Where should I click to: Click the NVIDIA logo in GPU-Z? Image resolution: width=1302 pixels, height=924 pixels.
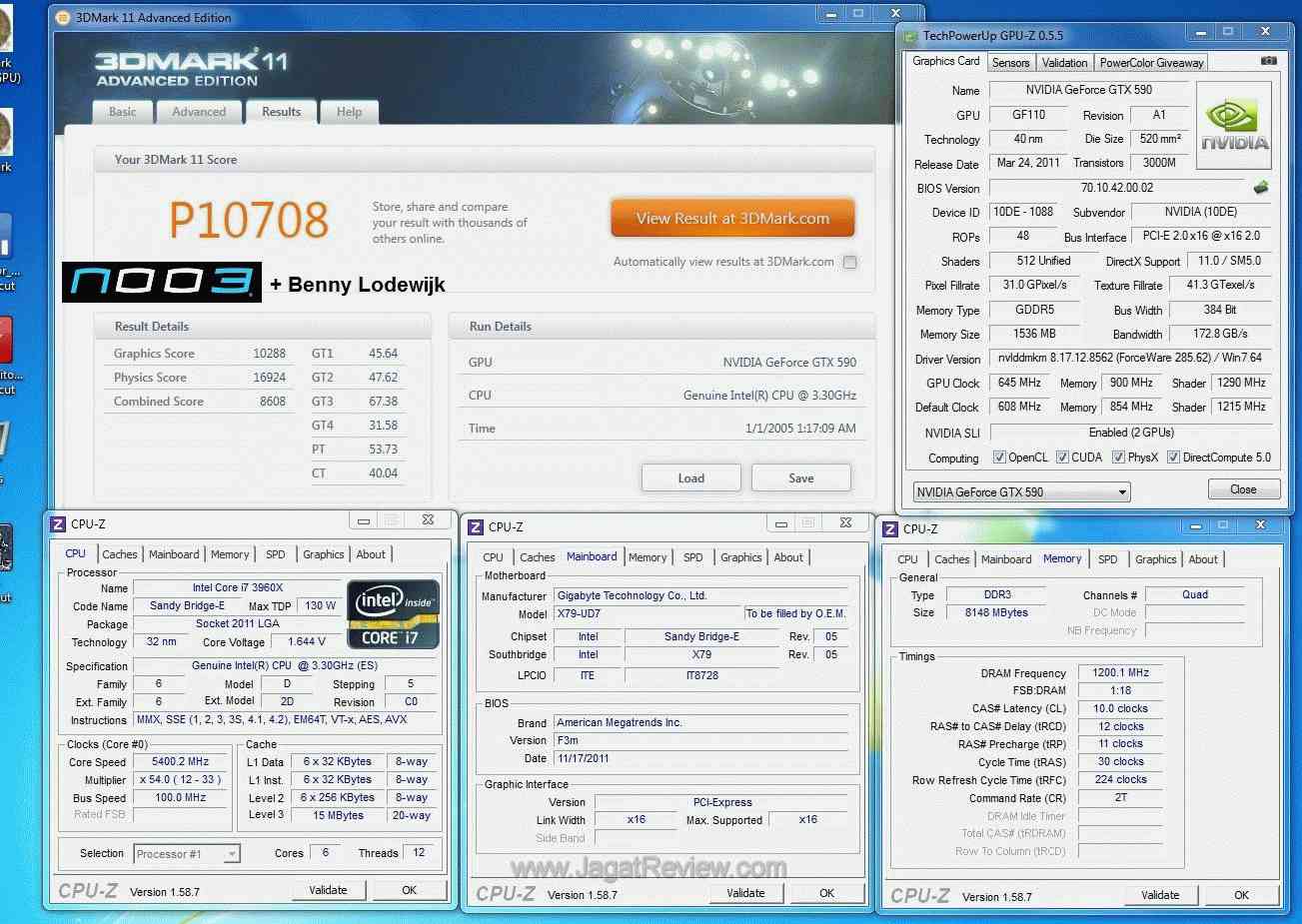(1234, 125)
